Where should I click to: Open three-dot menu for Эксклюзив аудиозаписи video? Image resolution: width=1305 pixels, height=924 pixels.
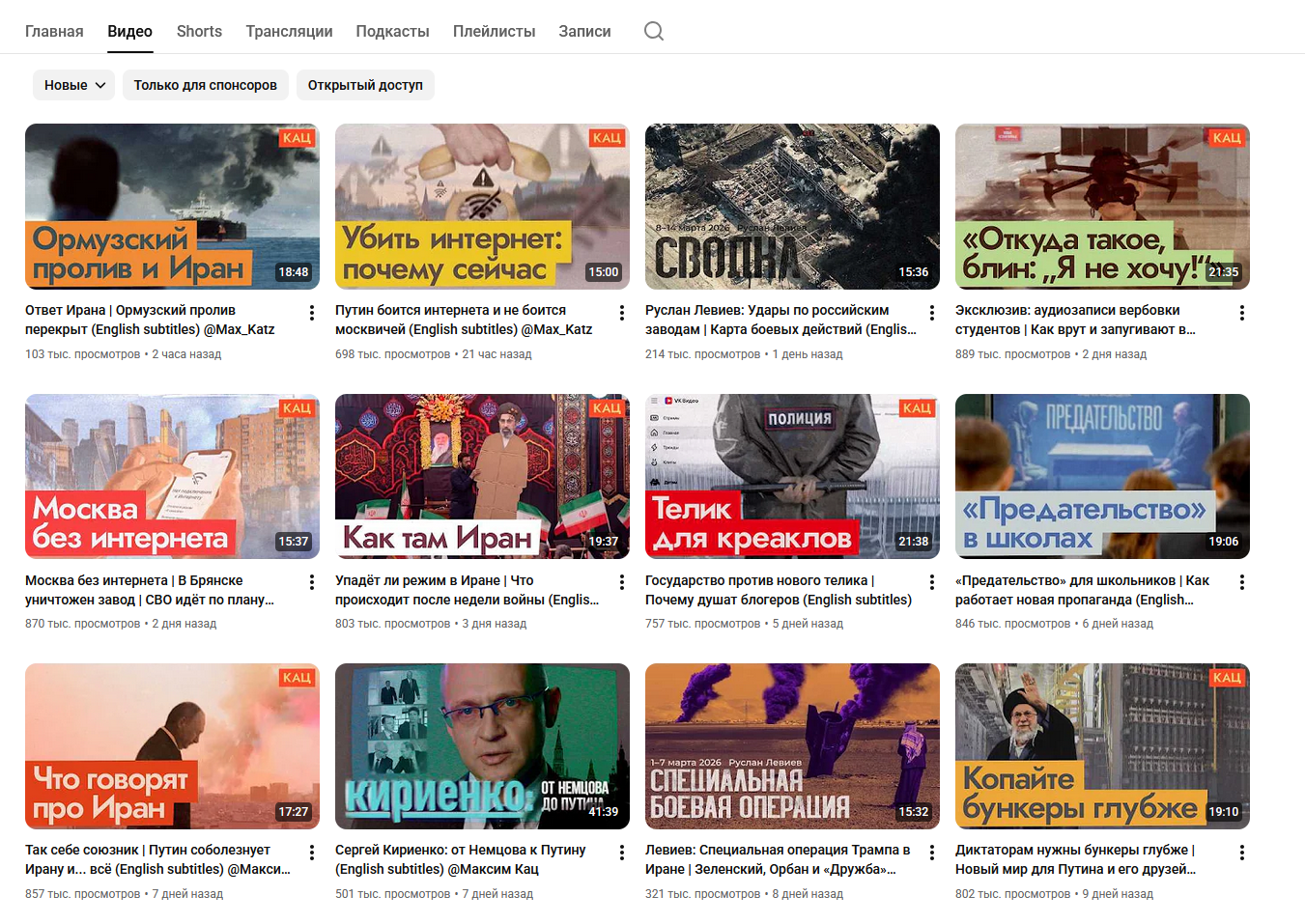pyautogui.click(x=1241, y=313)
